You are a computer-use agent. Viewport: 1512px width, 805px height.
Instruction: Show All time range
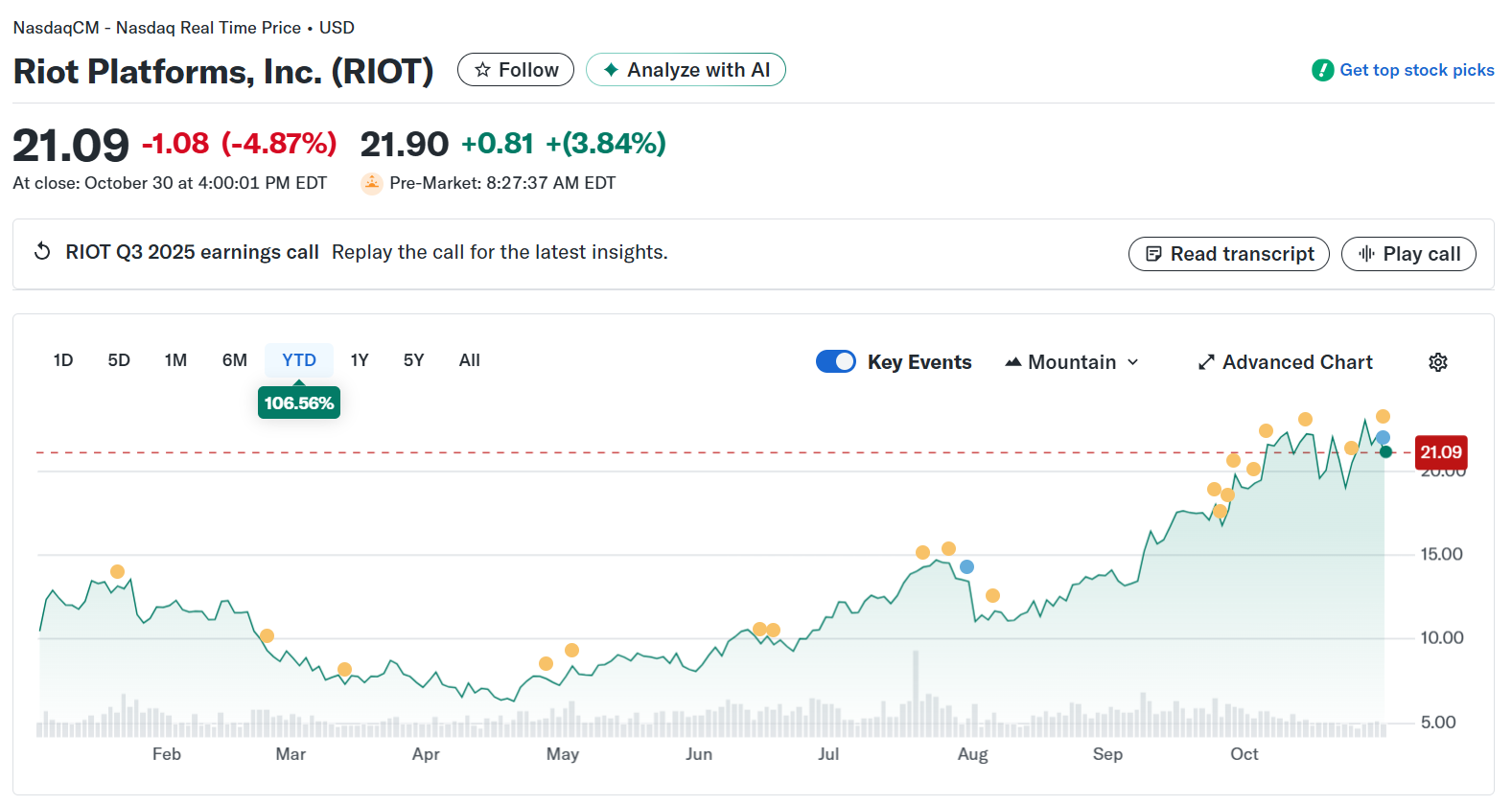(470, 360)
